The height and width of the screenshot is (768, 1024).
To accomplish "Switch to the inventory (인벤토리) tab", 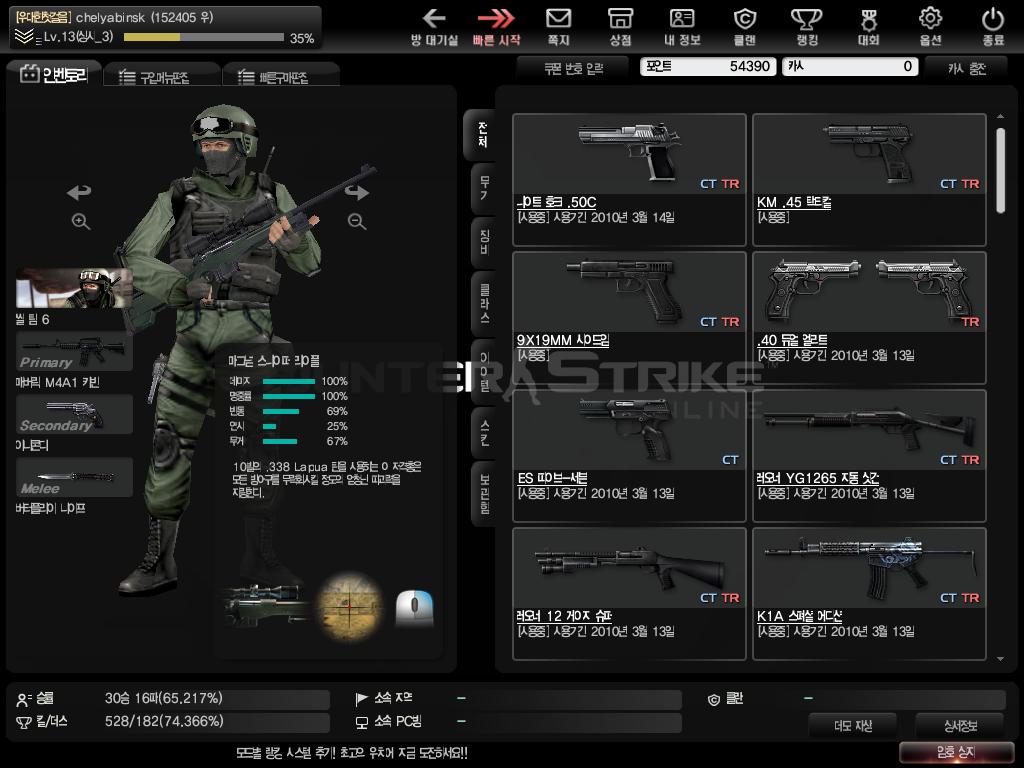I will [x=54, y=74].
